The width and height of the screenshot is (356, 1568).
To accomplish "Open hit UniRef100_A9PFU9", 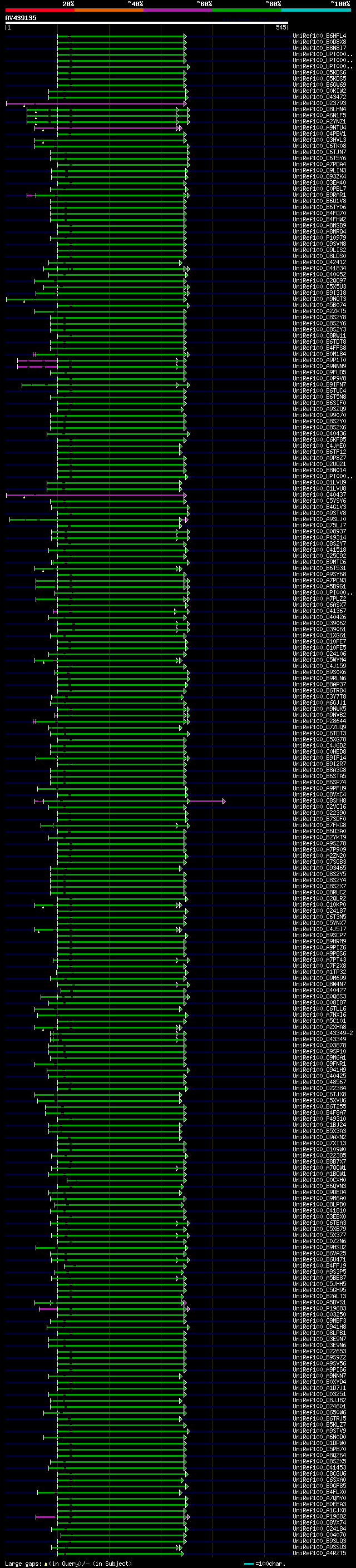I will 319,788.
